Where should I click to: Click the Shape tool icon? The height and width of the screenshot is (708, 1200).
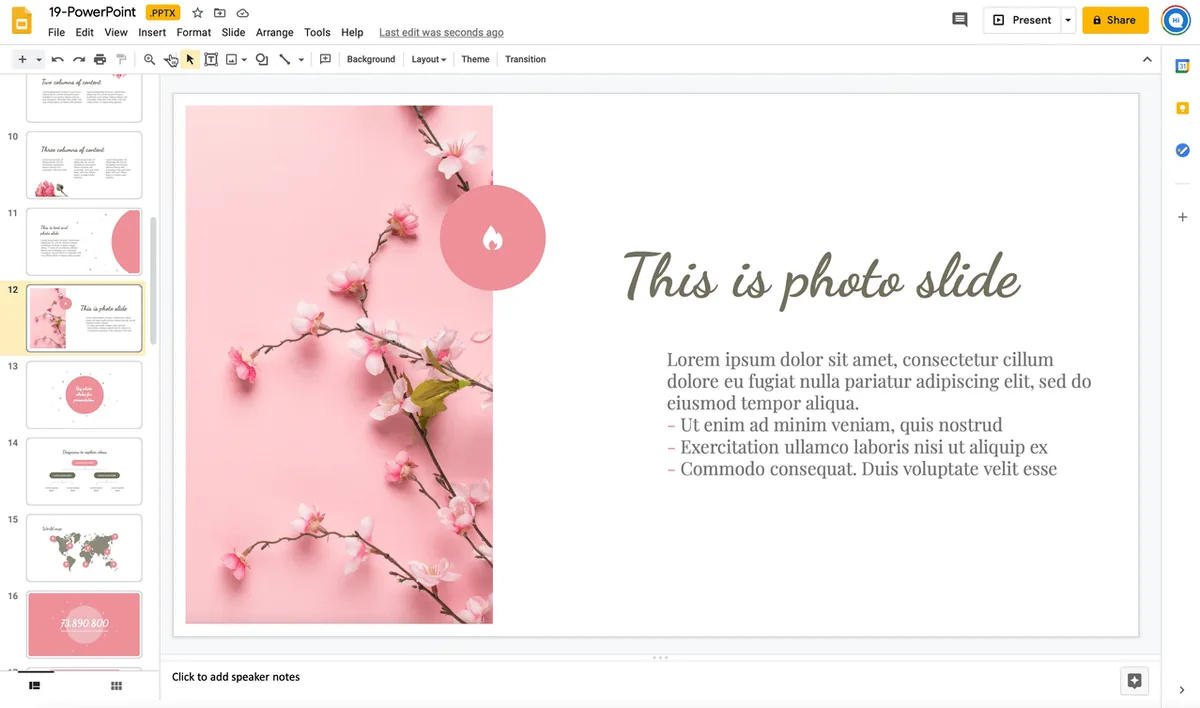262,60
